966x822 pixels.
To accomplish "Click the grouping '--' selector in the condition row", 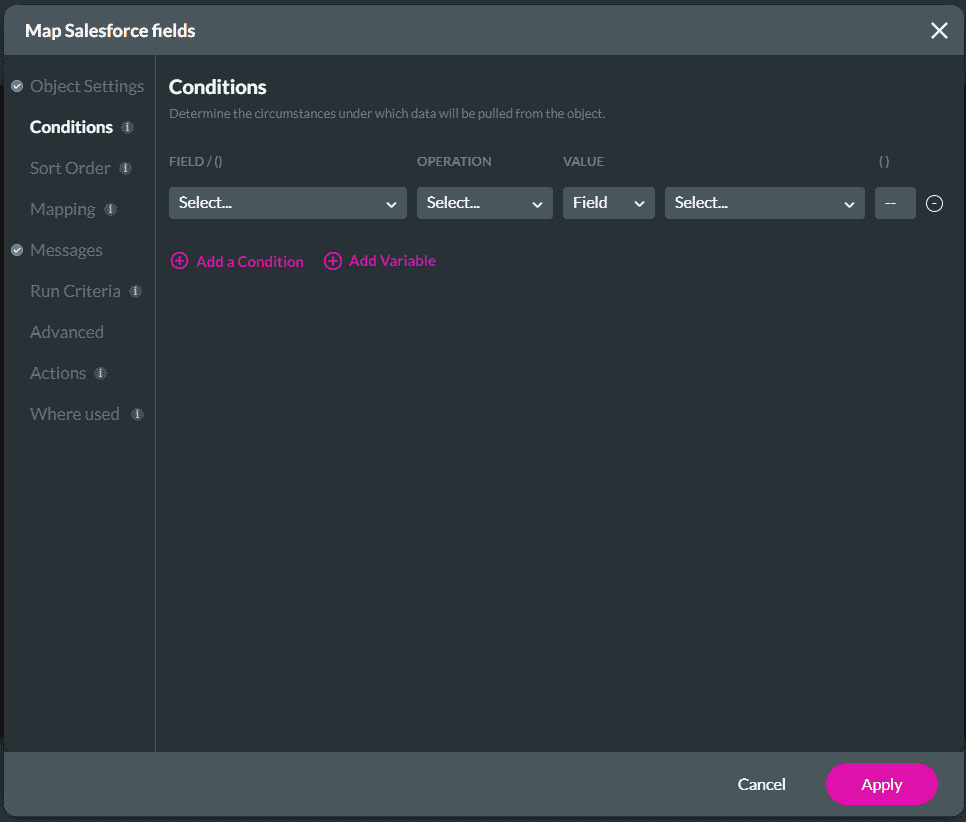I will pyautogui.click(x=895, y=203).
